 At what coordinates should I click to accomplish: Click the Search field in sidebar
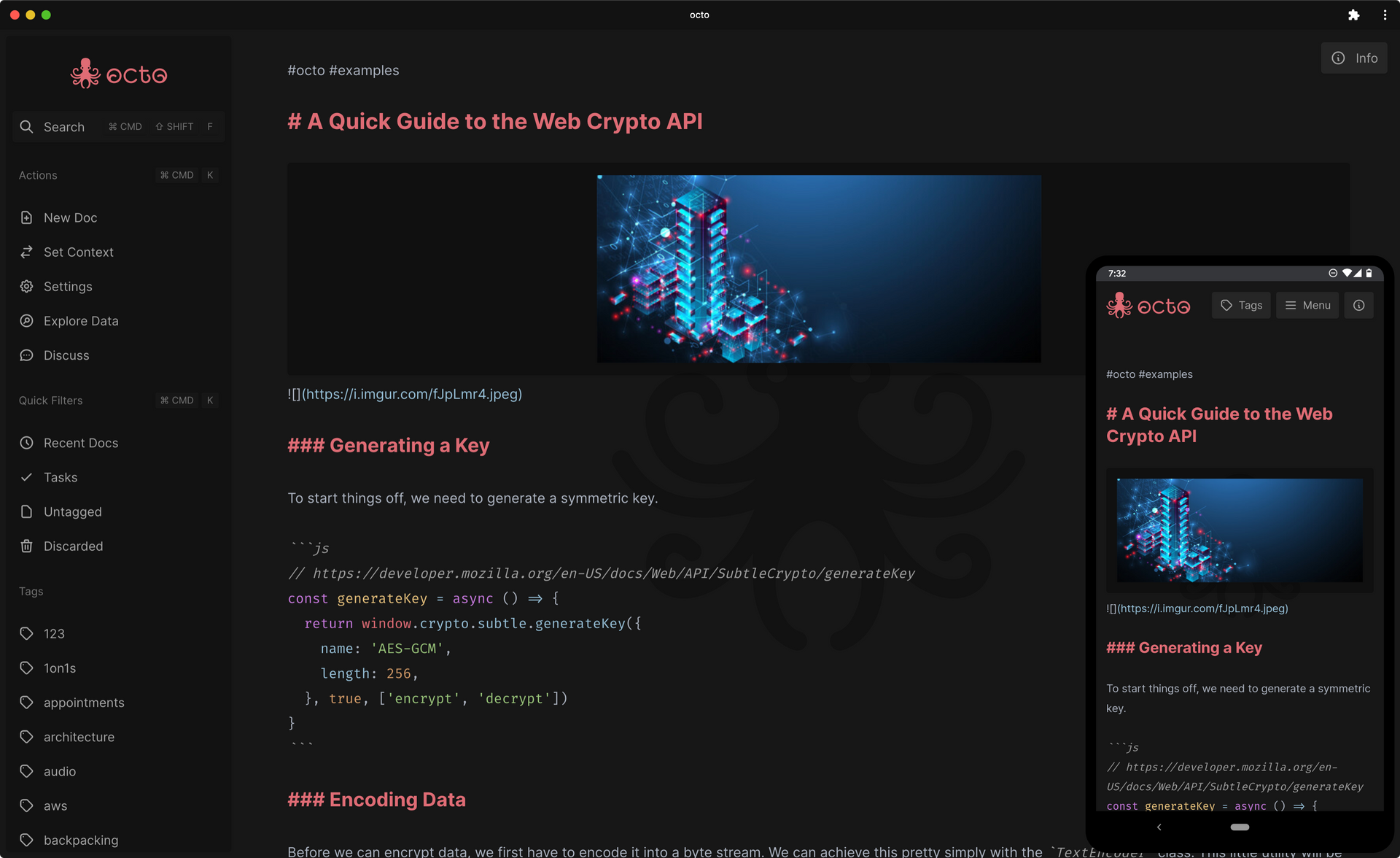[64, 127]
